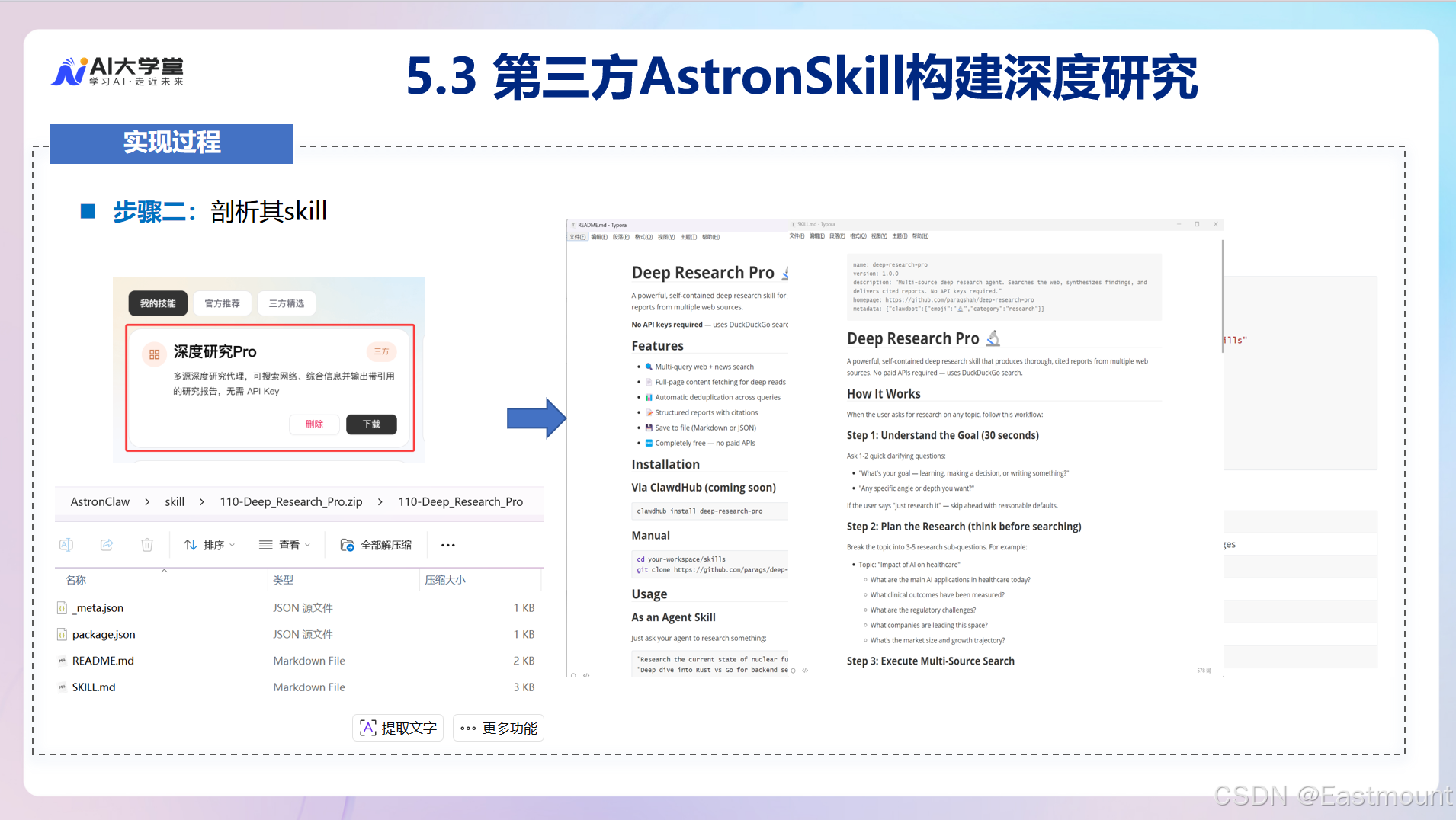Open 视图(V) menu in README.md Typora window
Viewport: 1456px width, 820px height.
(666, 237)
